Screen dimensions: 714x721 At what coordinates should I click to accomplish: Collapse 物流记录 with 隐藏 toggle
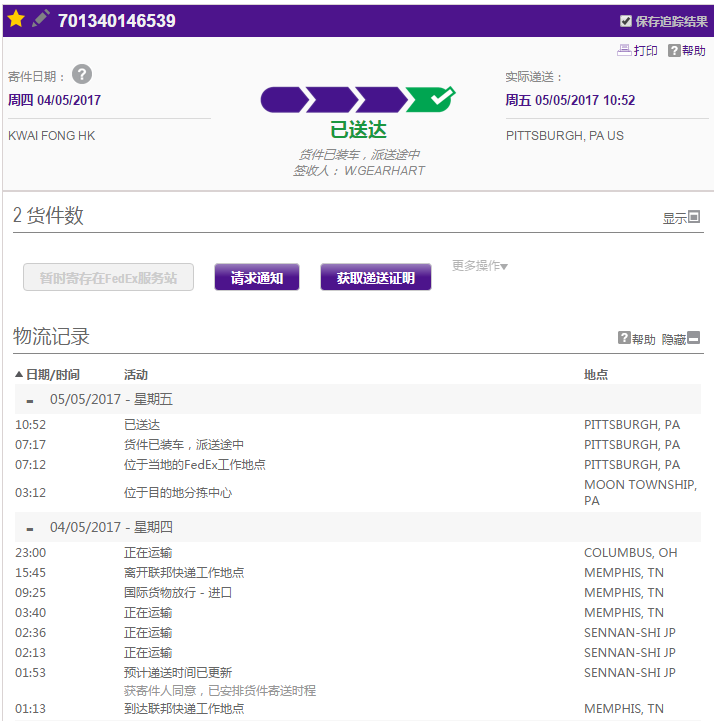[x=680, y=339]
